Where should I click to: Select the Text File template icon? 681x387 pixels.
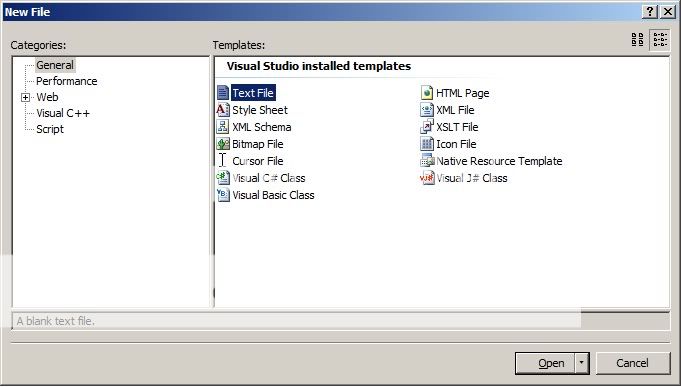[223, 93]
